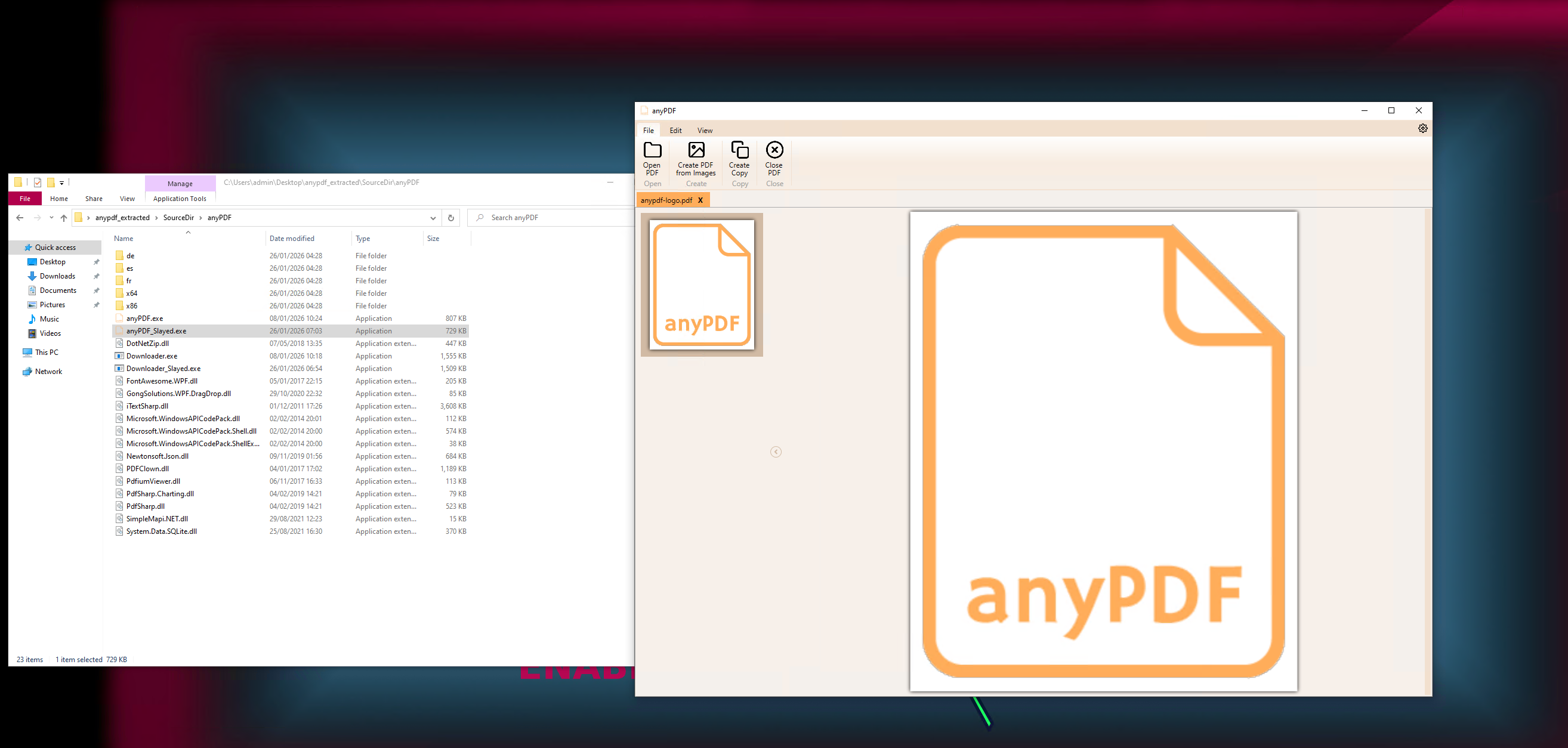The height and width of the screenshot is (748, 1568).
Task: Open Customize Quick Access Toolbar dropdown
Action: [61, 183]
